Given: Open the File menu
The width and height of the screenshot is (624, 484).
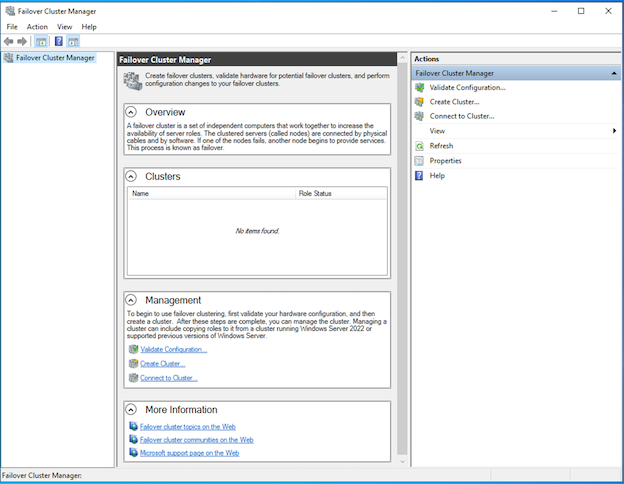Looking at the screenshot, I should (12, 27).
